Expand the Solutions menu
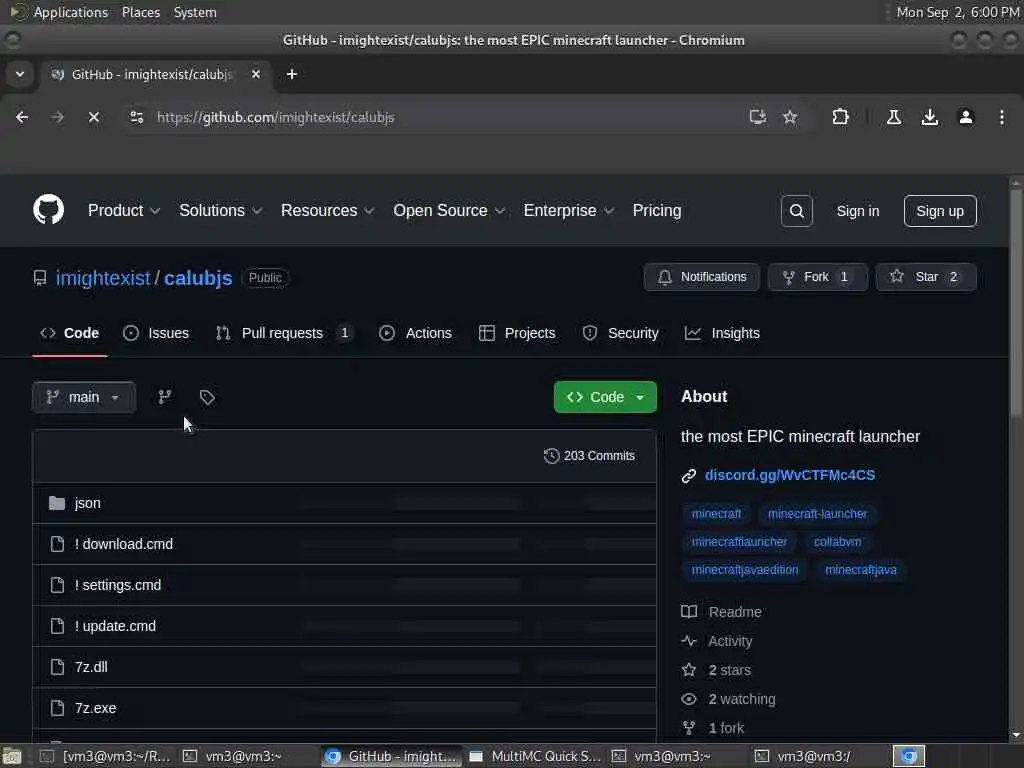This screenshot has width=1024, height=768. [221, 210]
